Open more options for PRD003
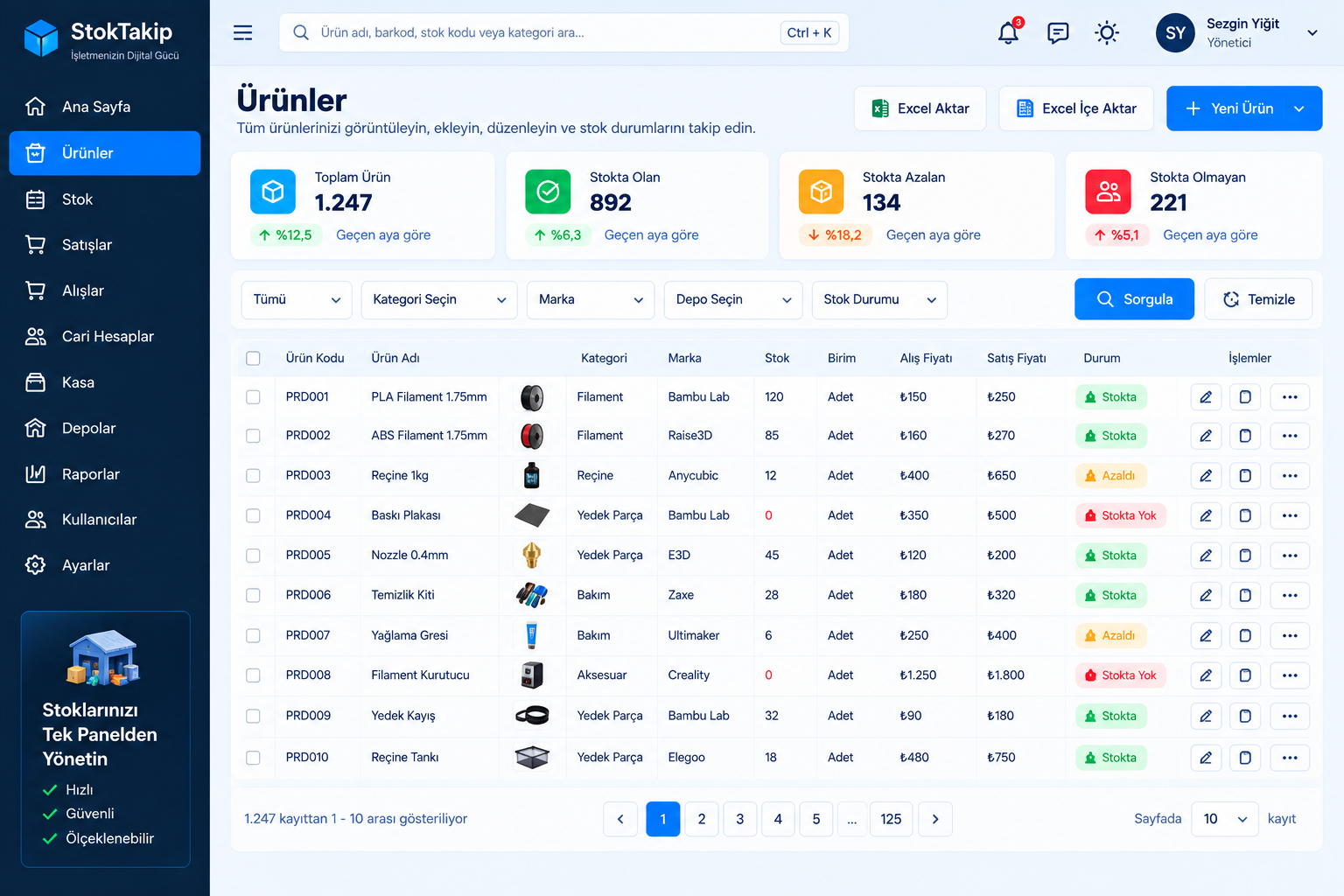 pos(1290,476)
